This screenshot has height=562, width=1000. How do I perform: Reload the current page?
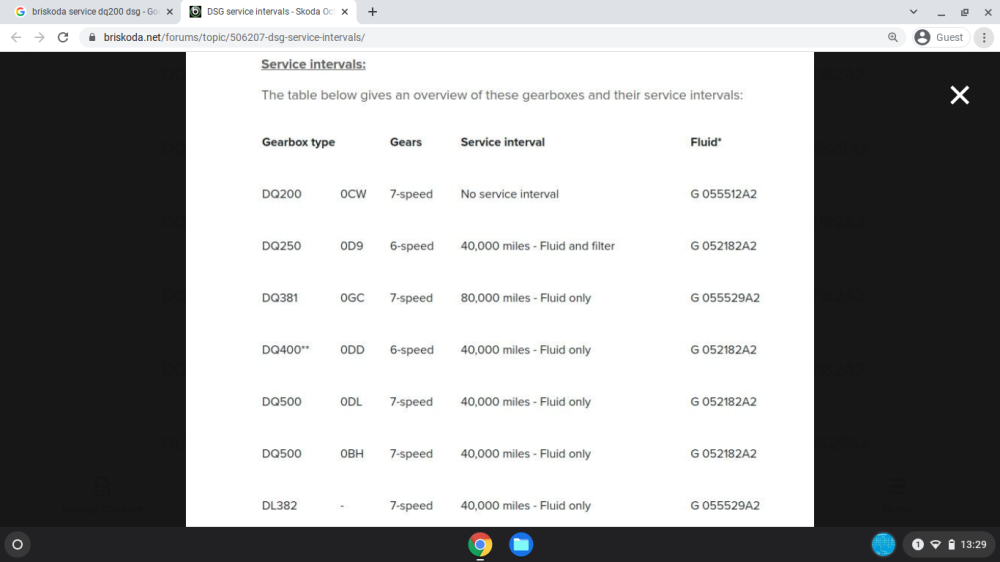pyautogui.click(x=63, y=38)
